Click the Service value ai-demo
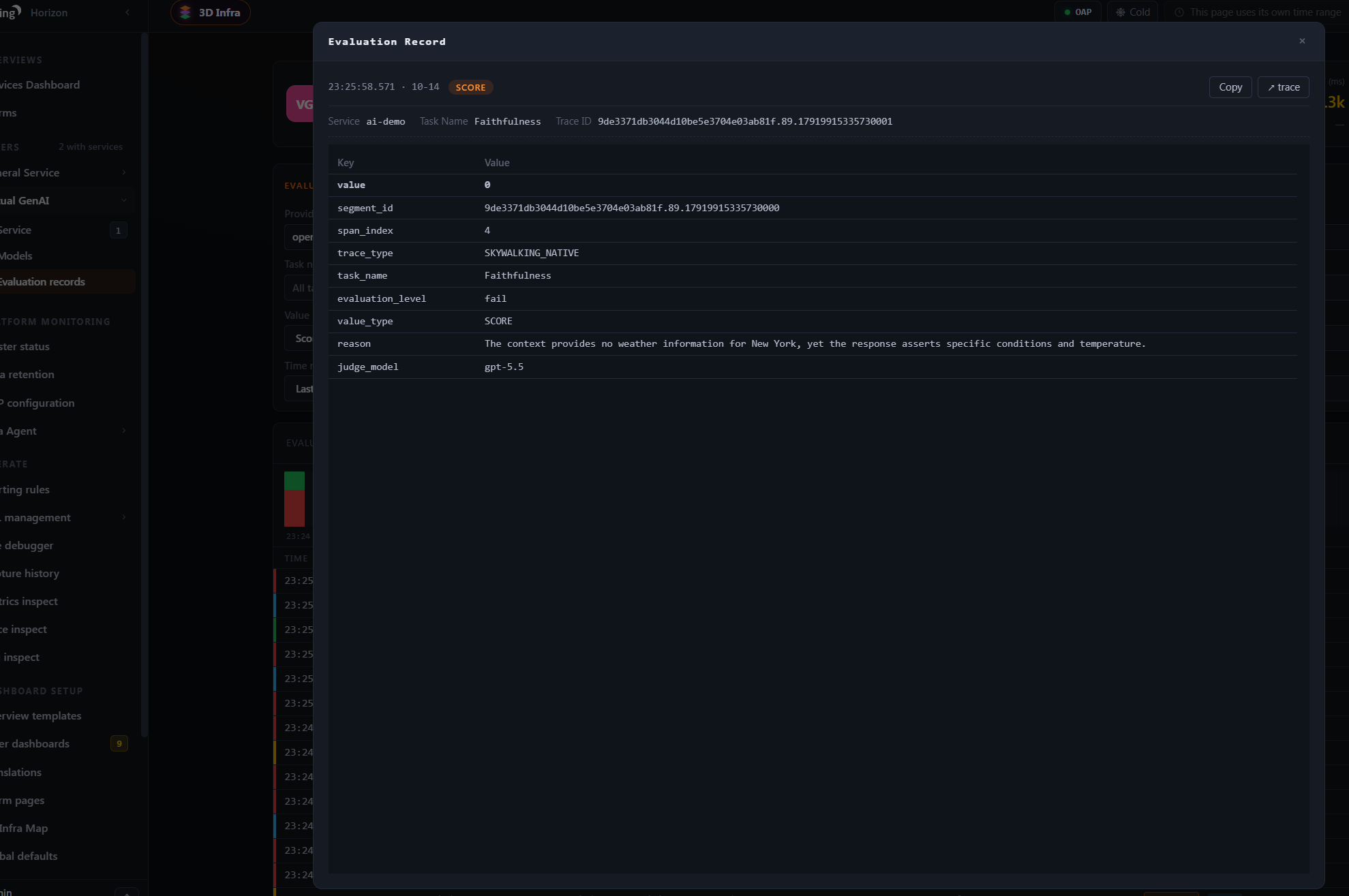The height and width of the screenshot is (896, 1349). click(386, 121)
